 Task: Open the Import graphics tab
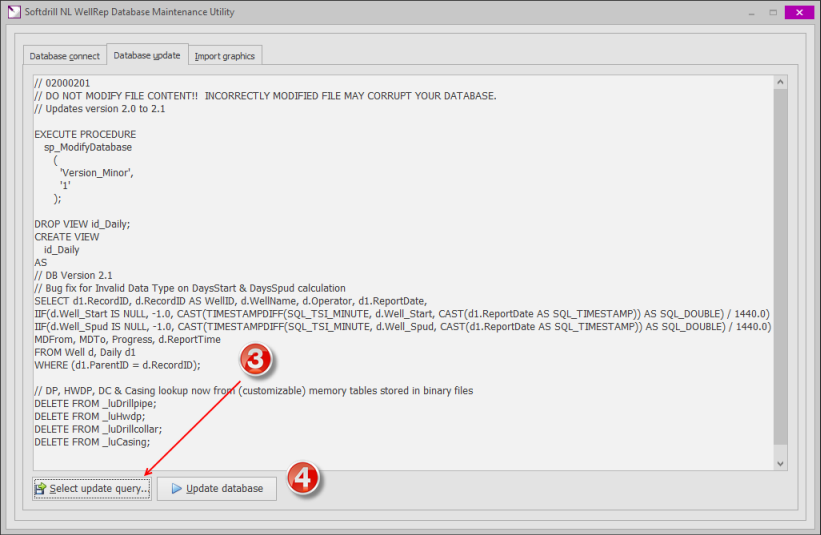[x=224, y=56]
